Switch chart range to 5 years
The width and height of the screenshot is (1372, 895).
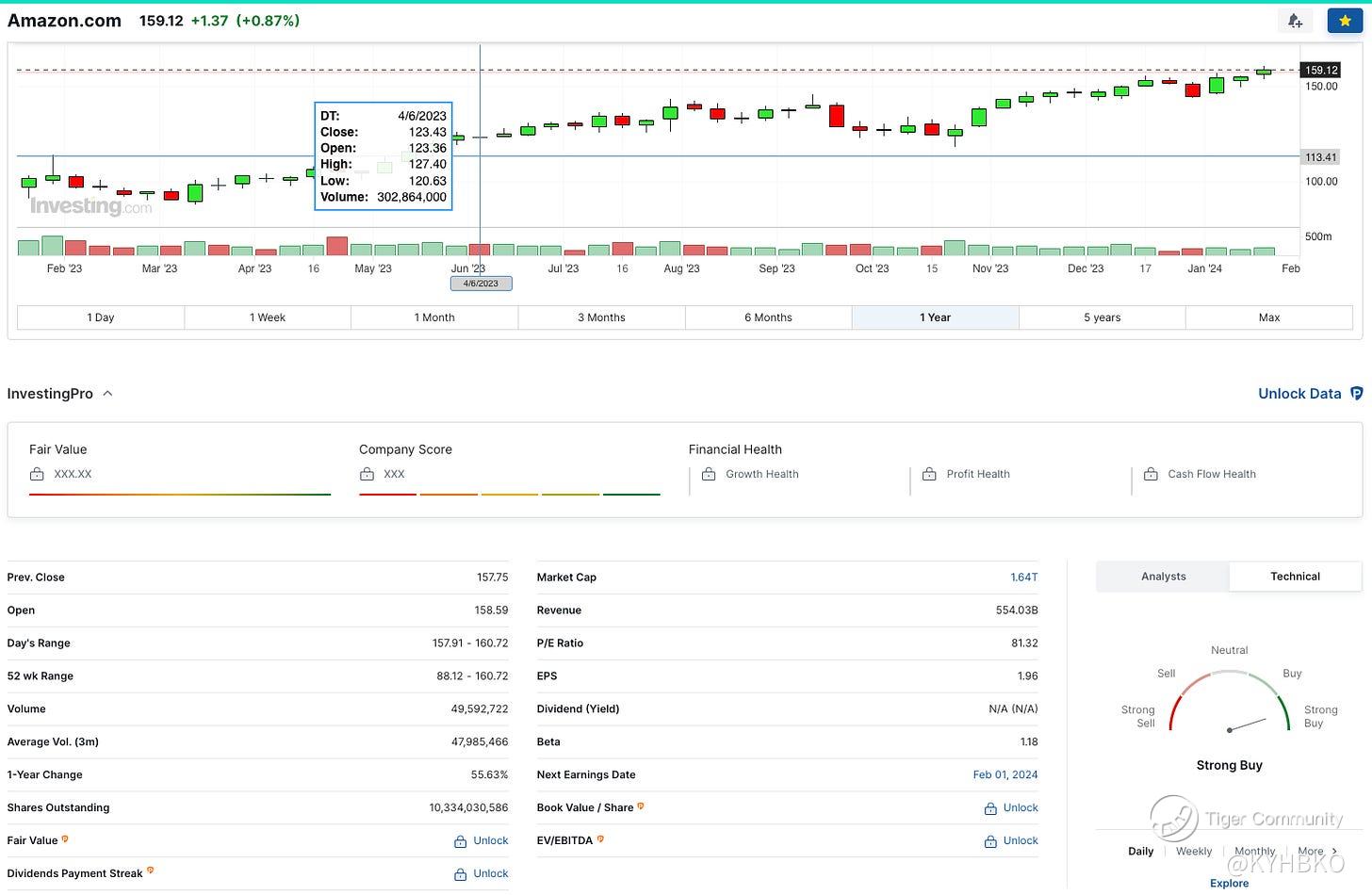coord(1102,317)
